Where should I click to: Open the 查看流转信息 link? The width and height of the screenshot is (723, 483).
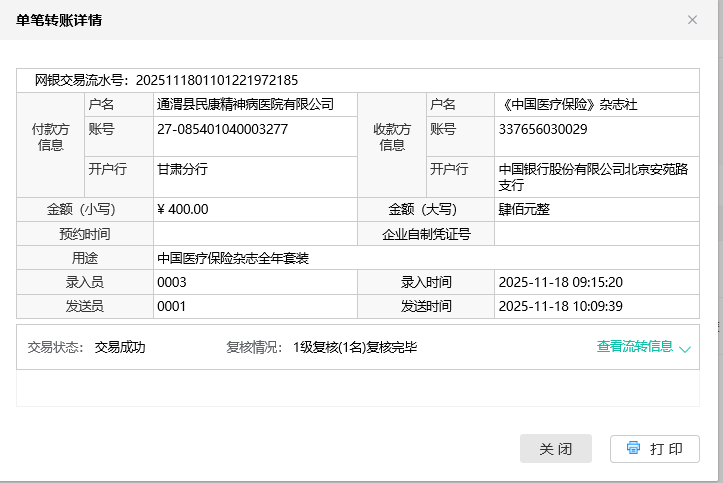(634, 347)
